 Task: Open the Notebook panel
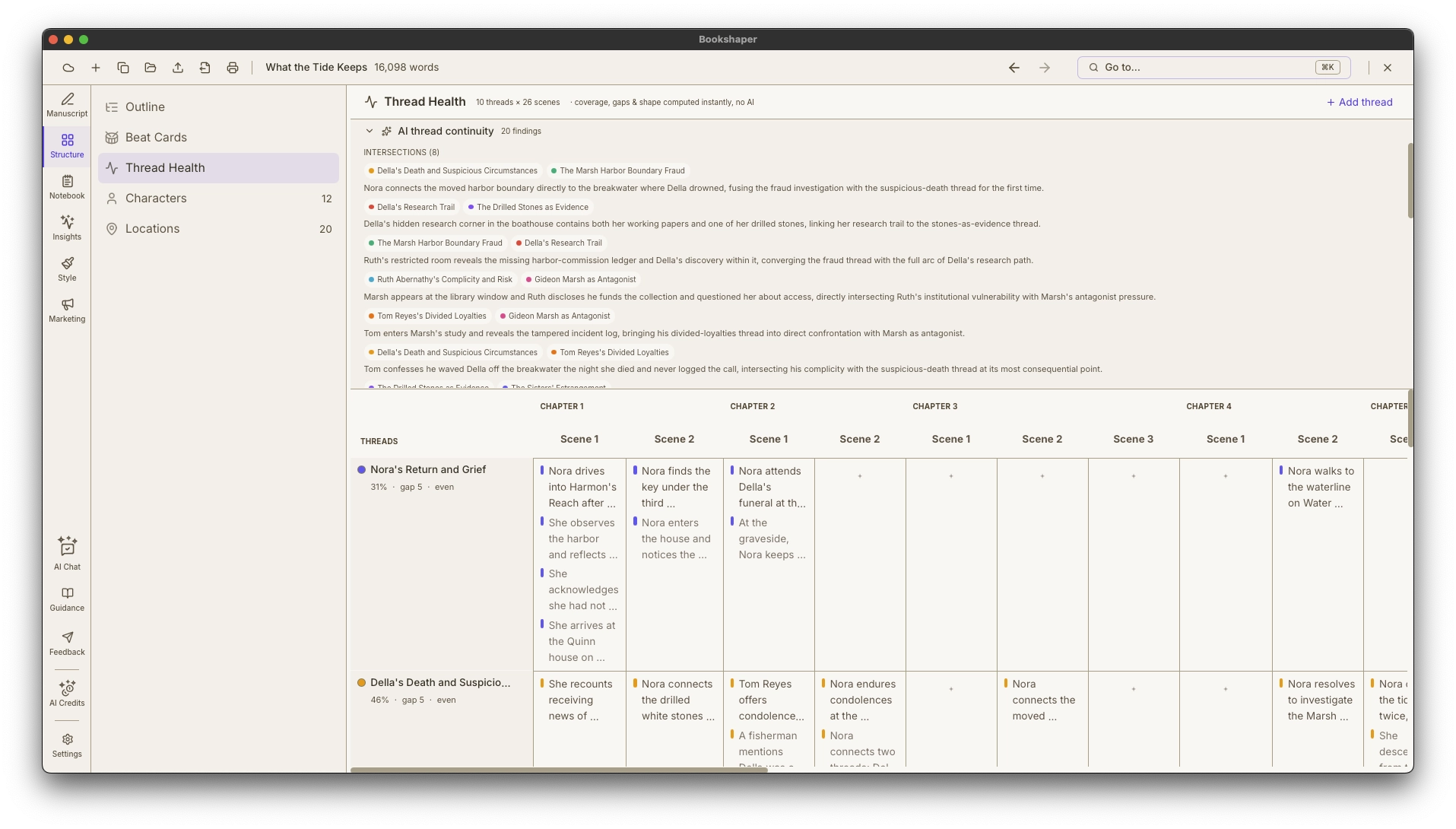tap(67, 187)
